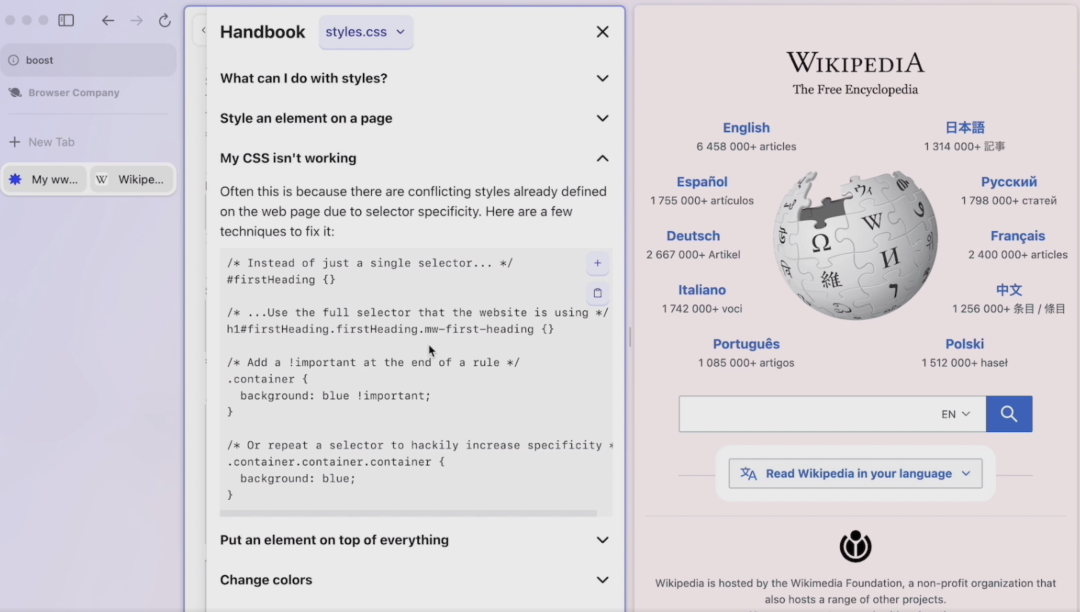Click the Wikimedia Foundation logo
This screenshot has height=612, width=1080.
pyautogui.click(x=855, y=546)
